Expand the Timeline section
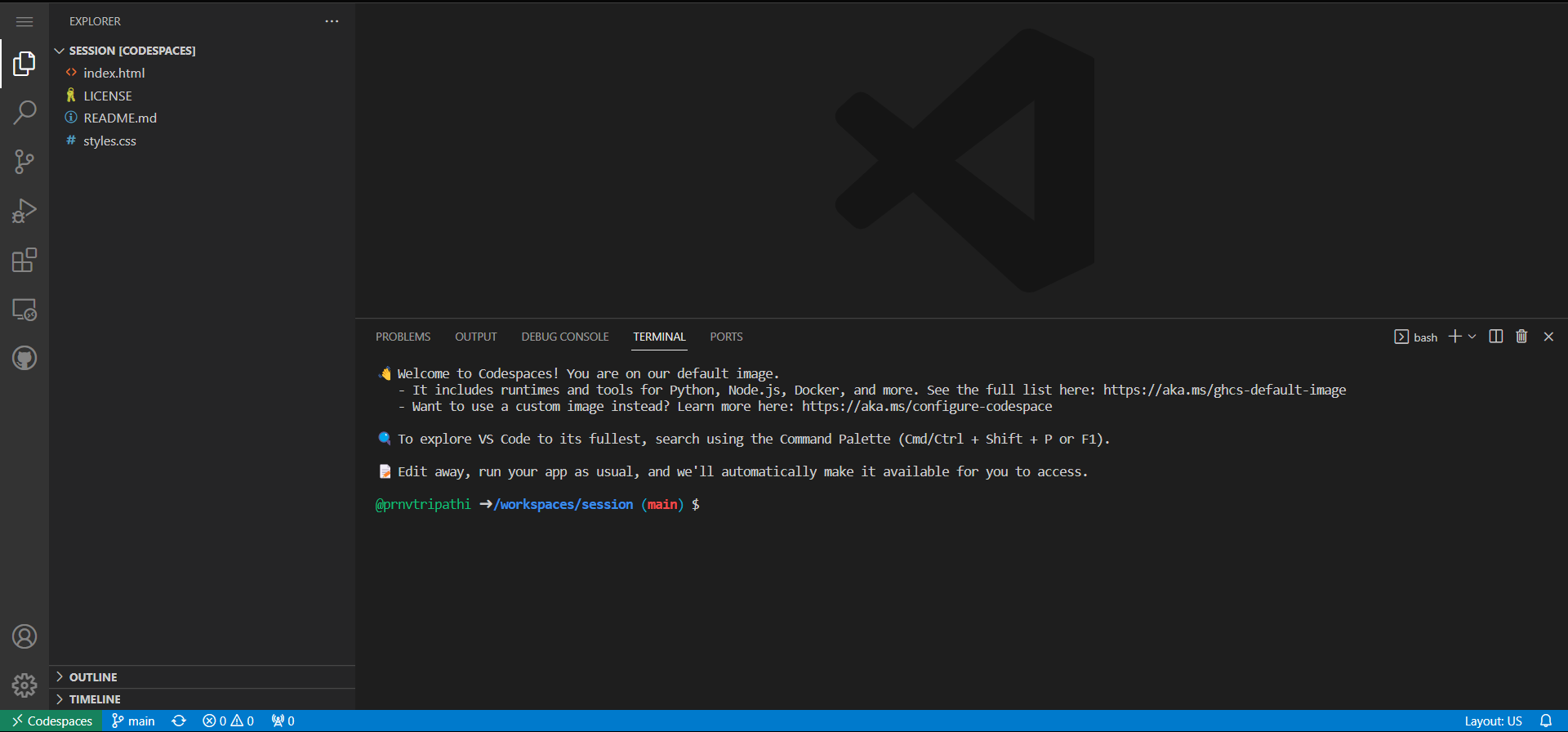This screenshot has height=732, width=1568. 203,699
